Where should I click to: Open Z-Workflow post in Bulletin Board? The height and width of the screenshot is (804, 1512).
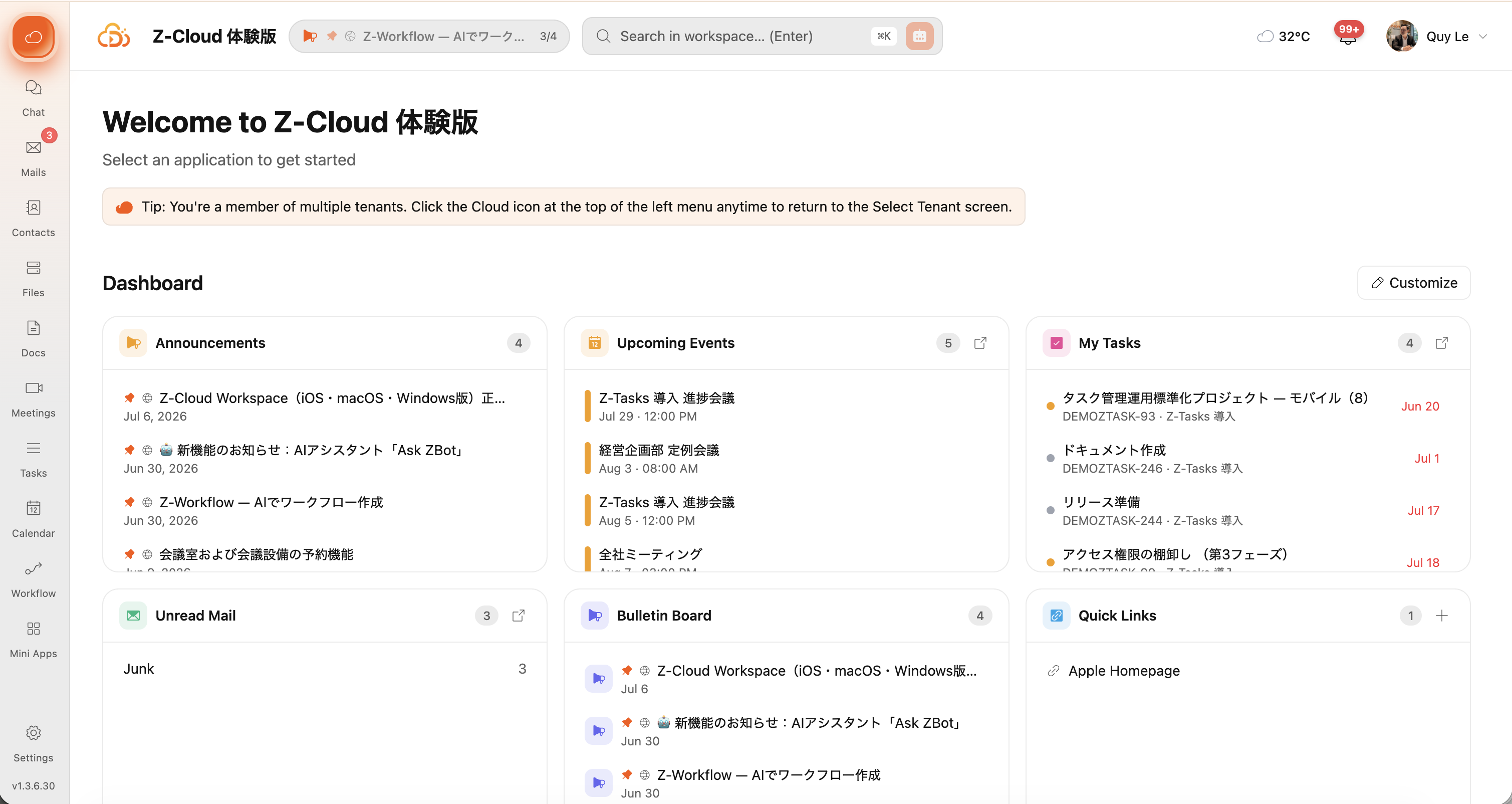tap(786, 783)
